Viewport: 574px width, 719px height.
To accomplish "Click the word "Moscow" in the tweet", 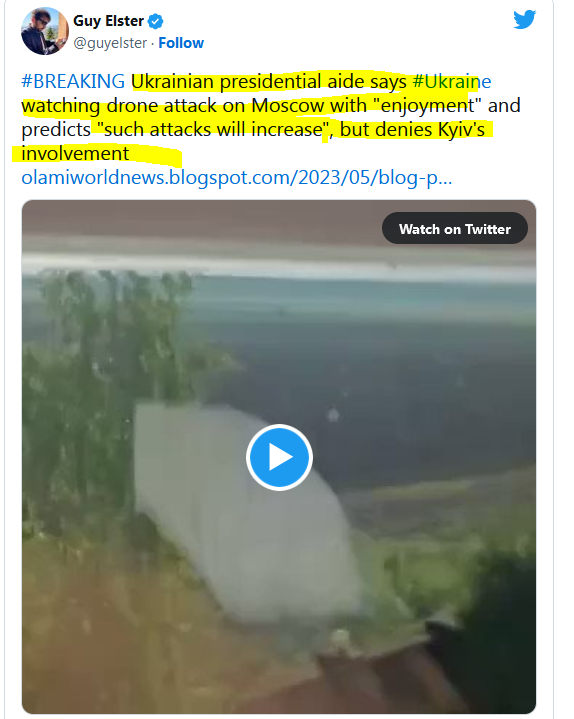I will click(287, 106).
